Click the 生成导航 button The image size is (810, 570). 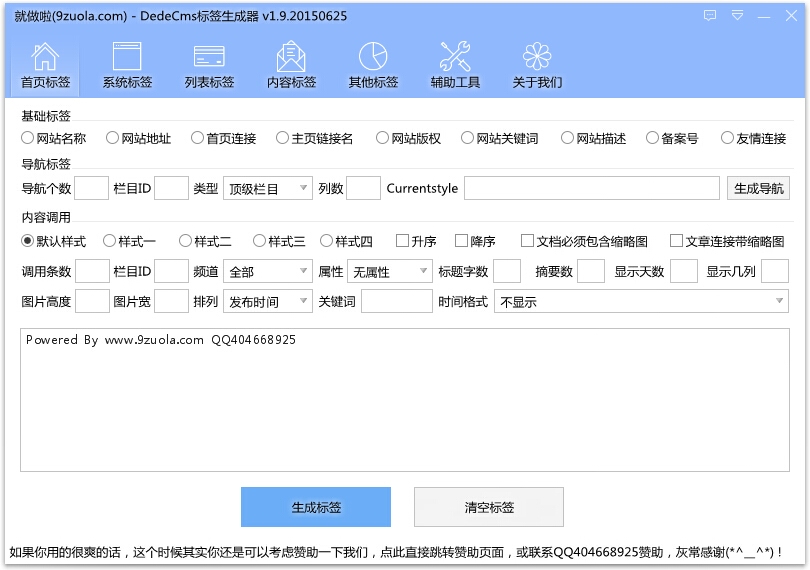tap(758, 188)
